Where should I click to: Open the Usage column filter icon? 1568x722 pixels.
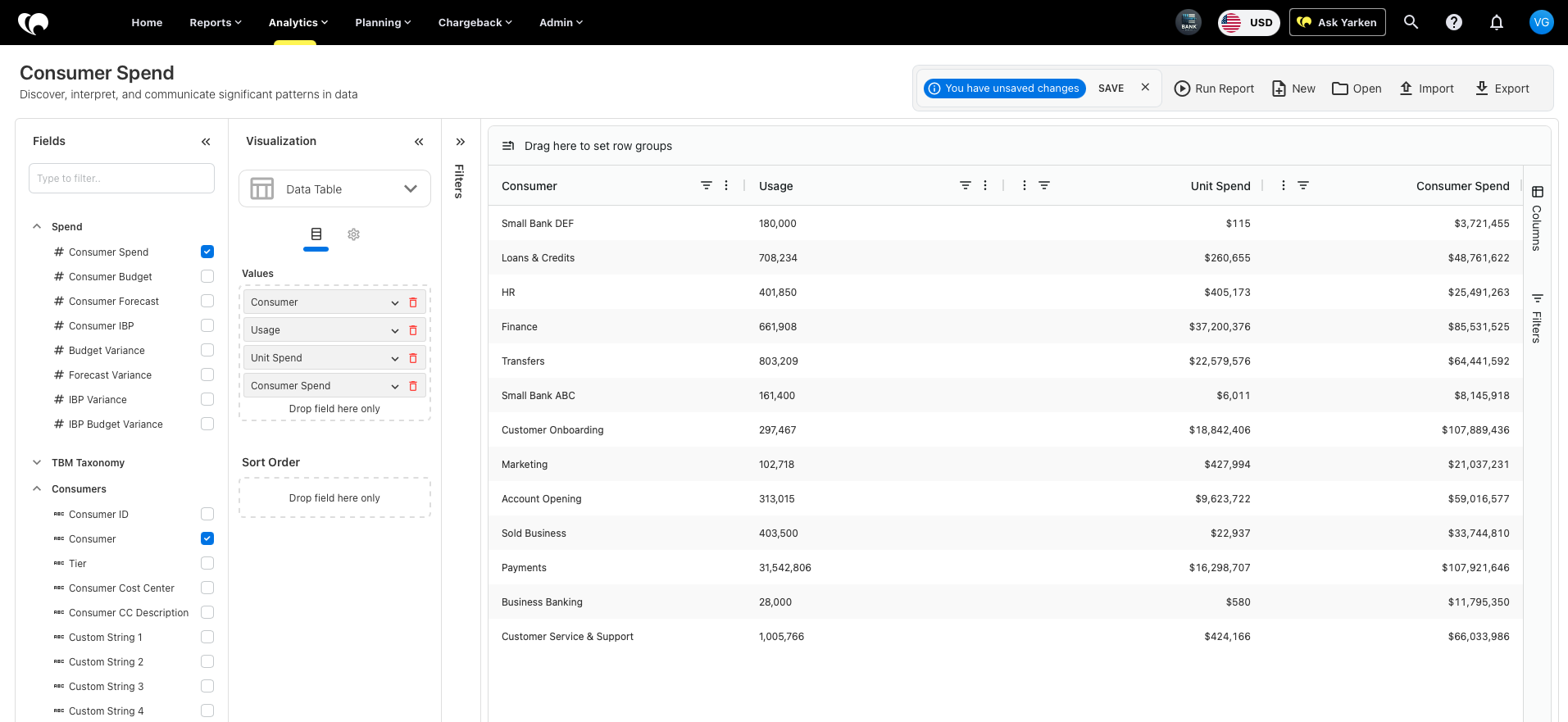click(966, 186)
